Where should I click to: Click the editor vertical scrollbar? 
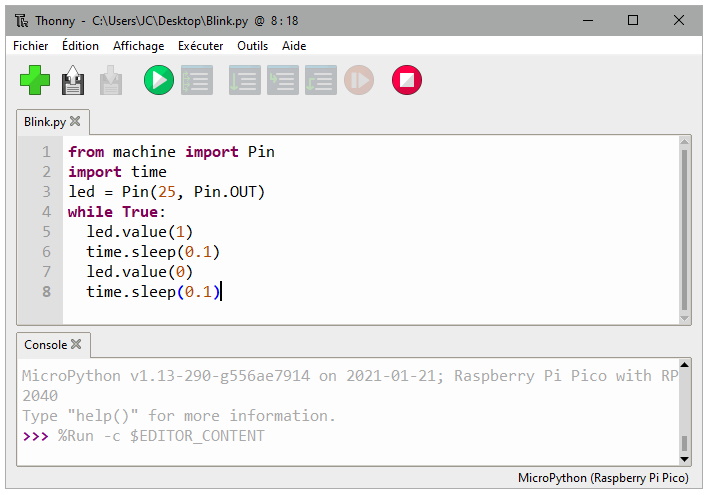pyautogui.click(x=684, y=228)
